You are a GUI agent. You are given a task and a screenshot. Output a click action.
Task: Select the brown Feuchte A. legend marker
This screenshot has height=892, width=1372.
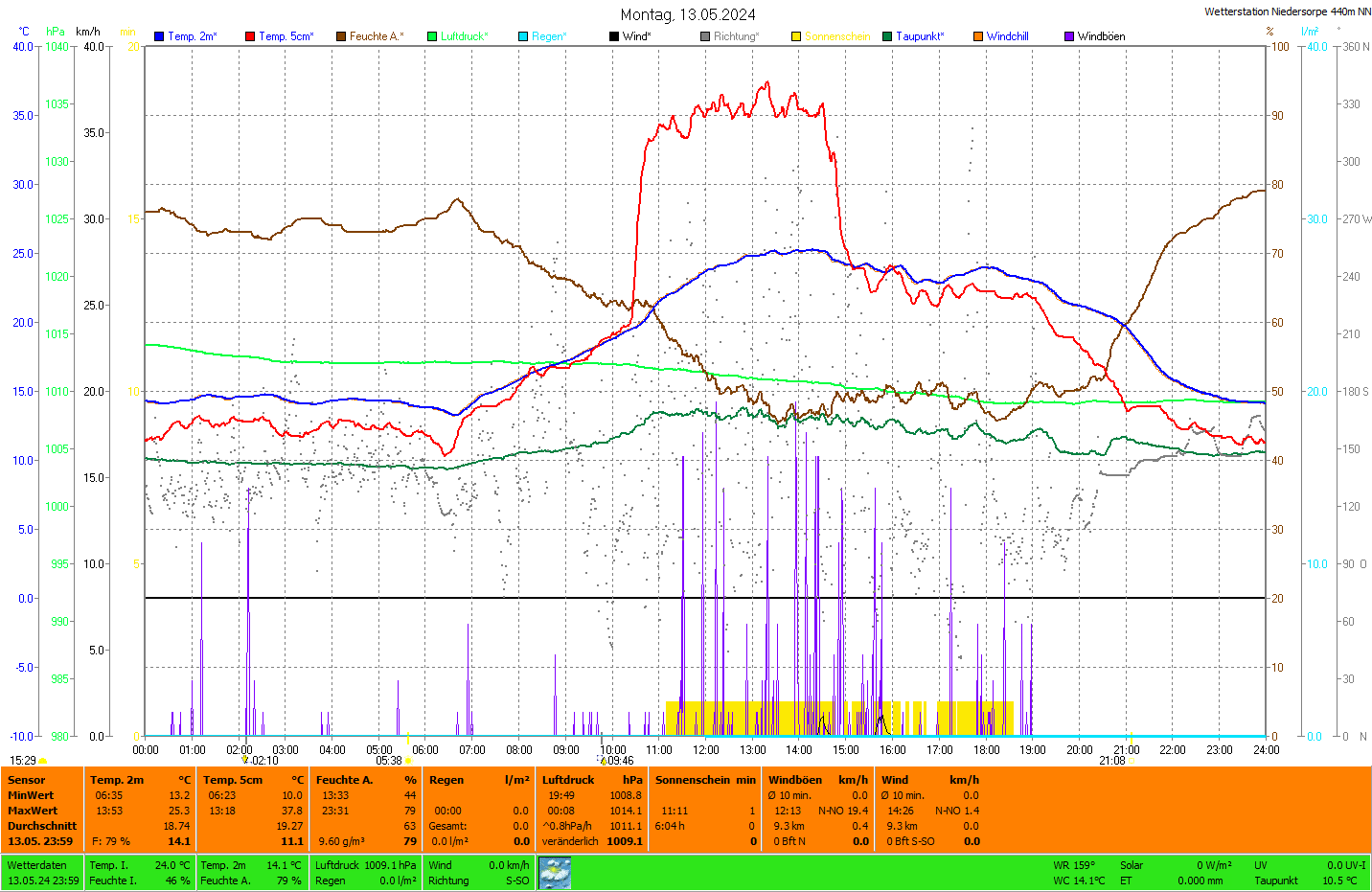pyautogui.click(x=341, y=36)
